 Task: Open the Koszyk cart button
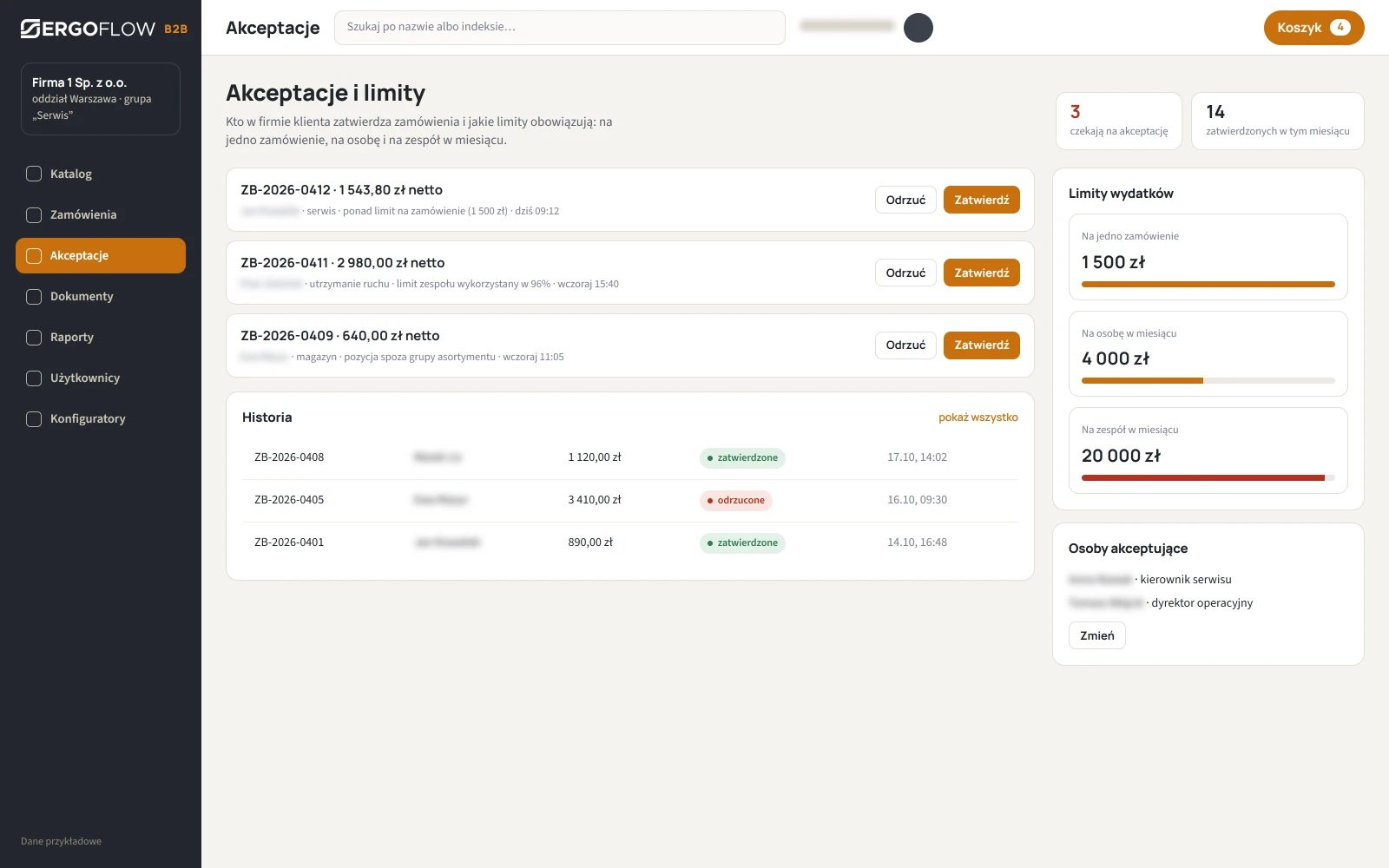1313,28
